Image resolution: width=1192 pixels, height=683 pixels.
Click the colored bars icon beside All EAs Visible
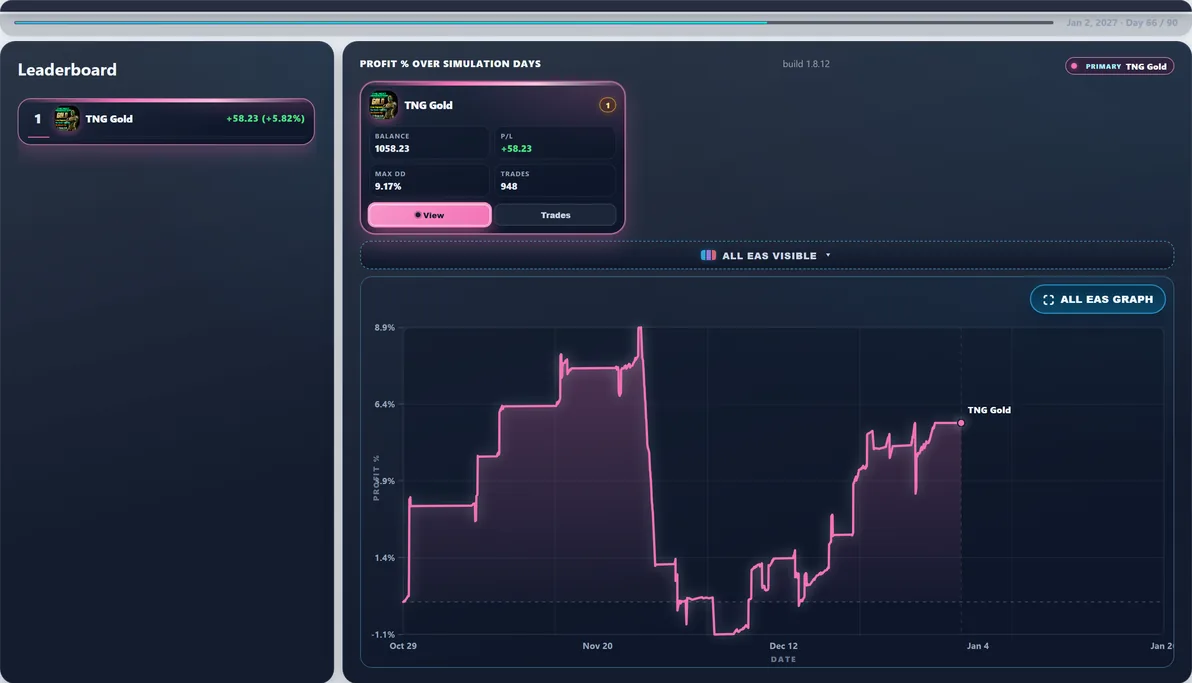(708, 256)
